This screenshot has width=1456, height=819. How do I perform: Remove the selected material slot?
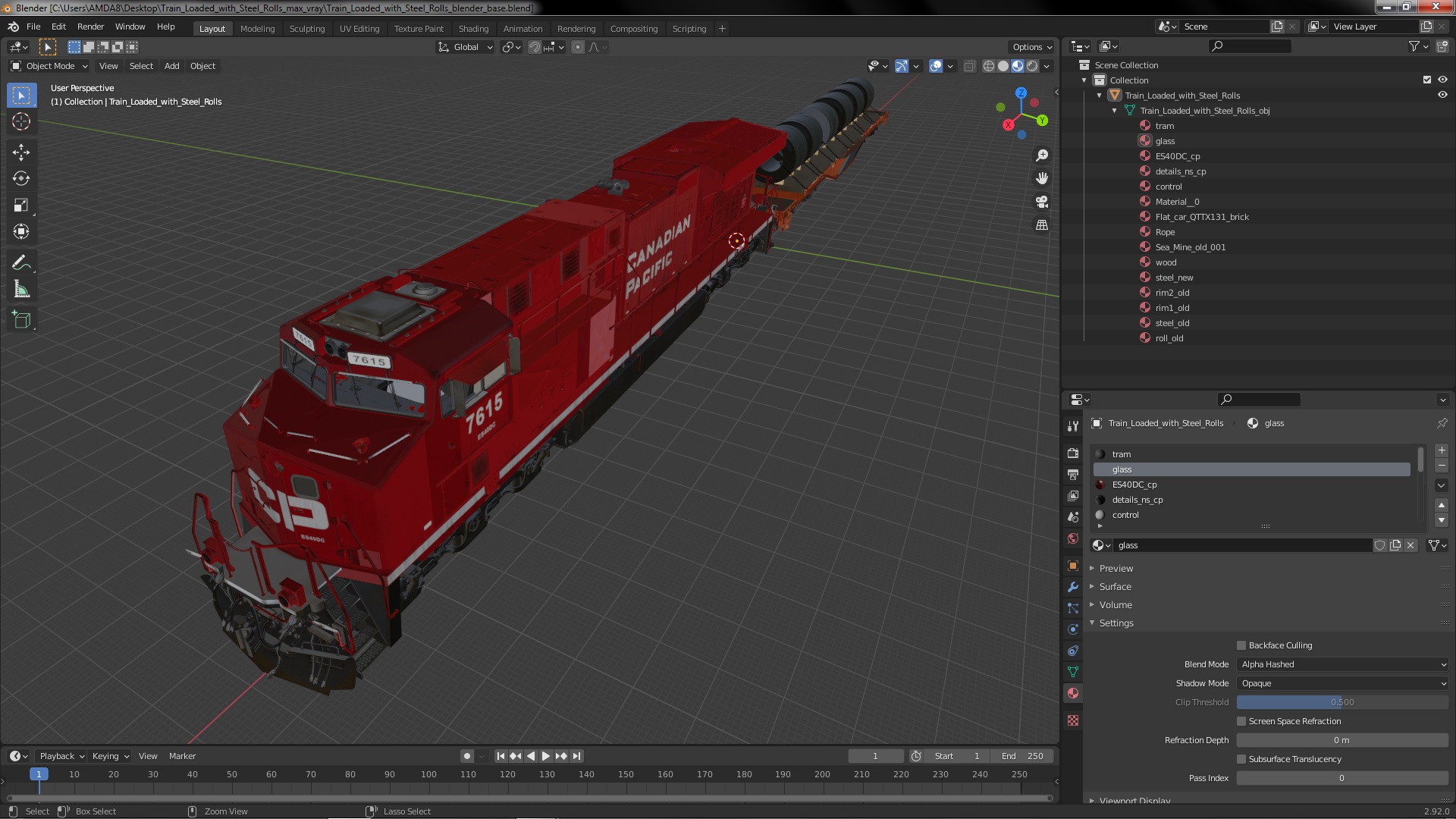point(1442,466)
